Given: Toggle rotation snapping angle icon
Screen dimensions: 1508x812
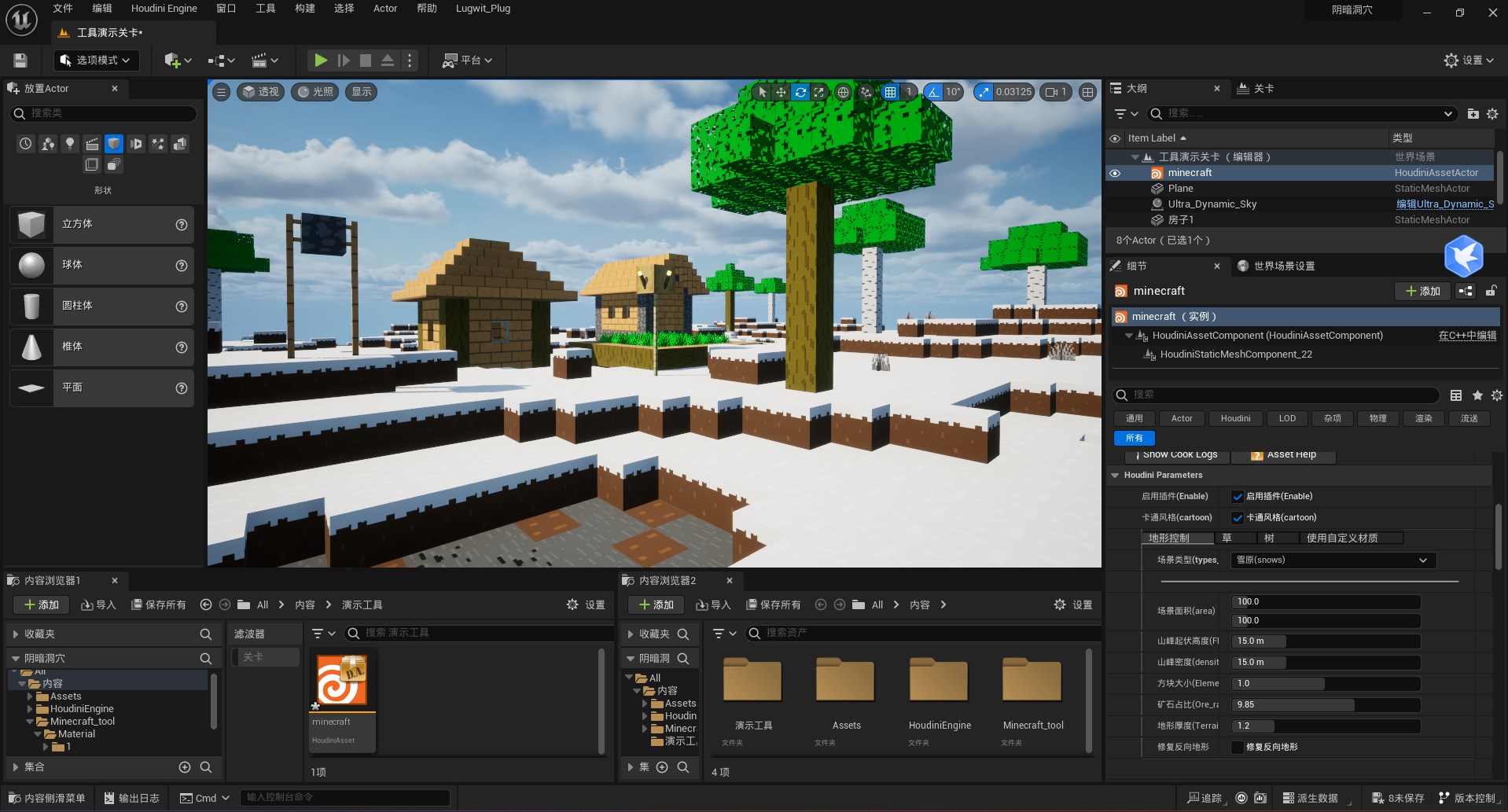Looking at the screenshot, I should [x=933, y=92].
